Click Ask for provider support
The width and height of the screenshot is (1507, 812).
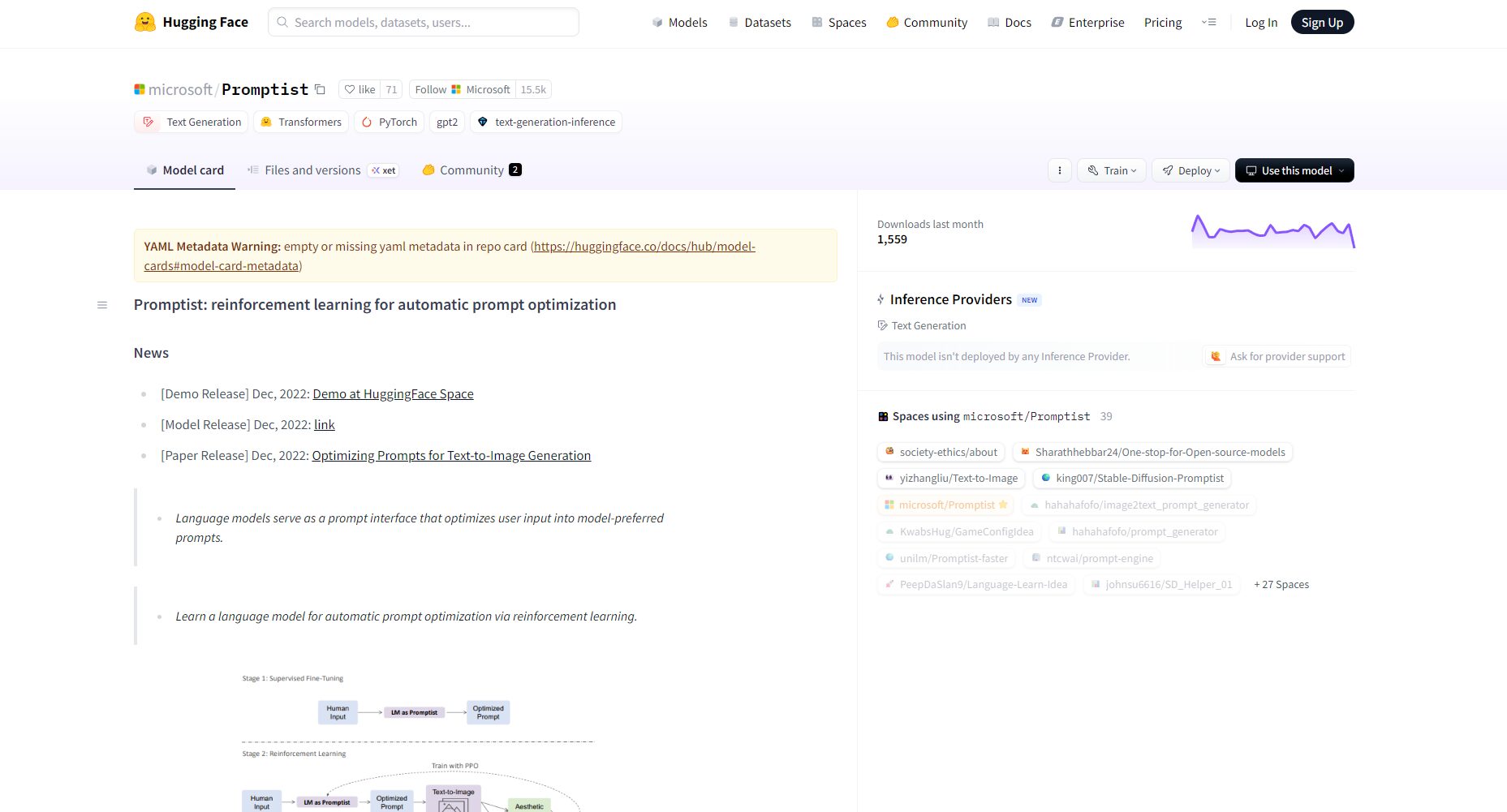[1277, 356]
